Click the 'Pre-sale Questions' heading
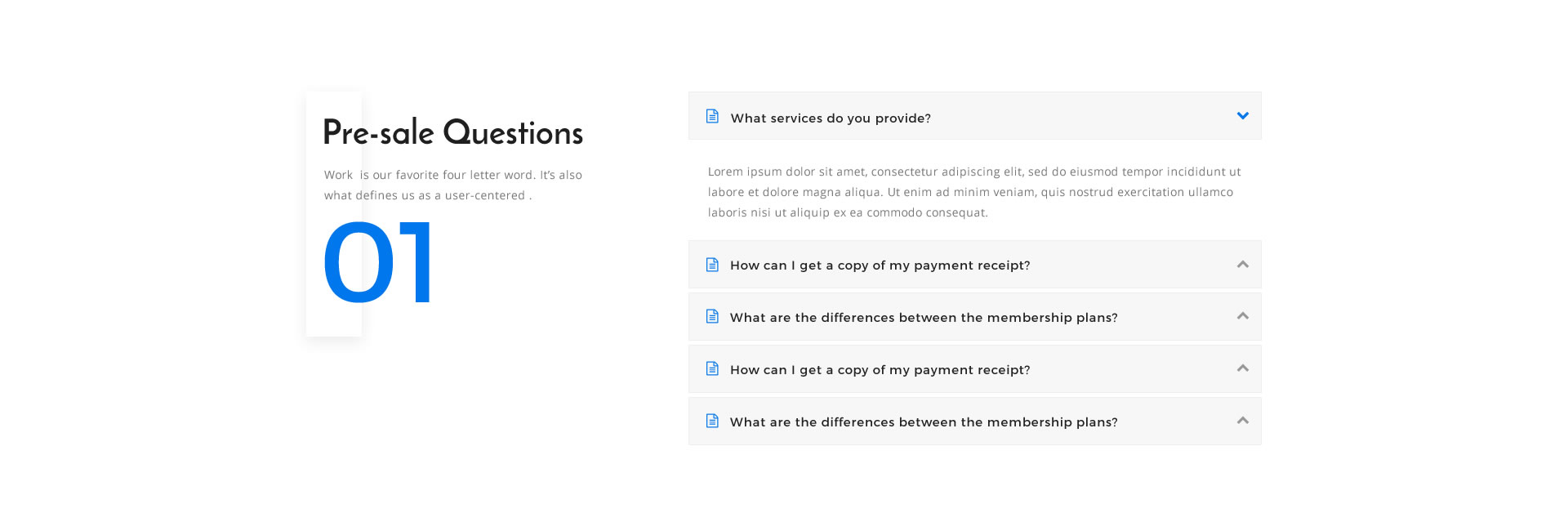This screenshot has width=1568, height=531. point(453,132)
